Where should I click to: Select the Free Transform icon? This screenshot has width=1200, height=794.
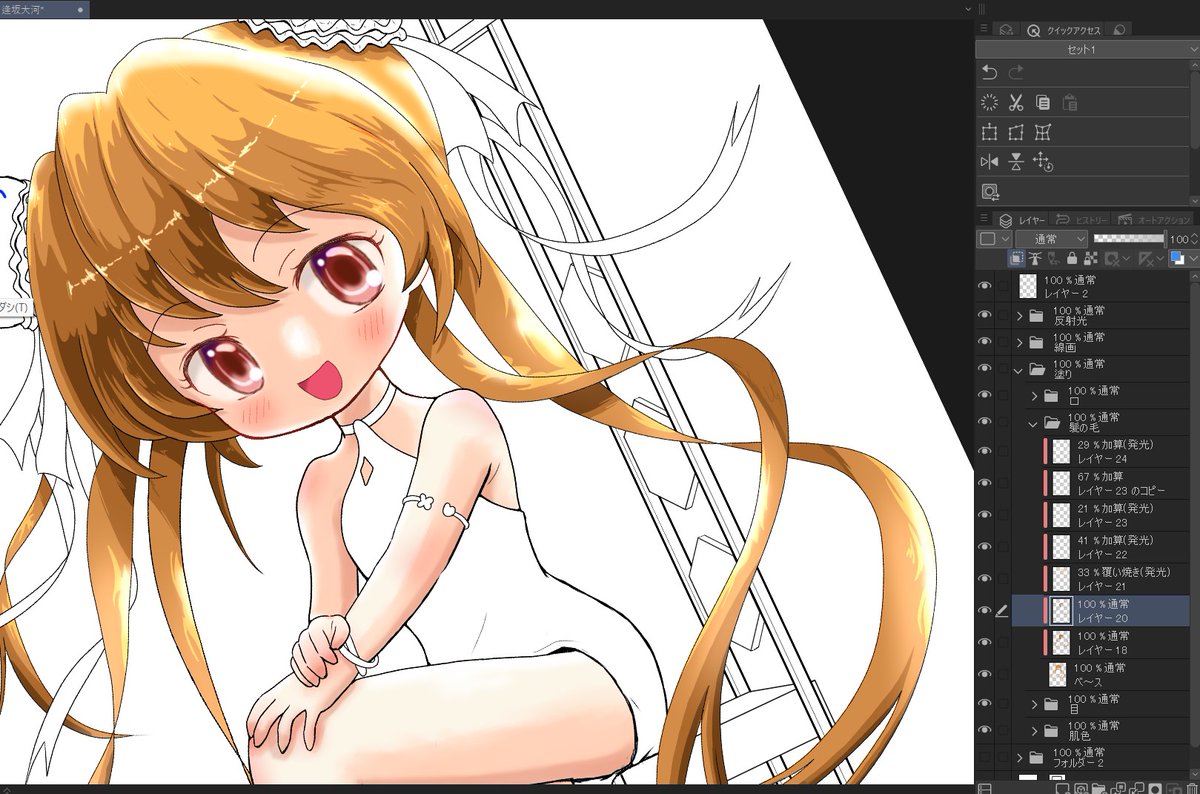[1016, 132]
